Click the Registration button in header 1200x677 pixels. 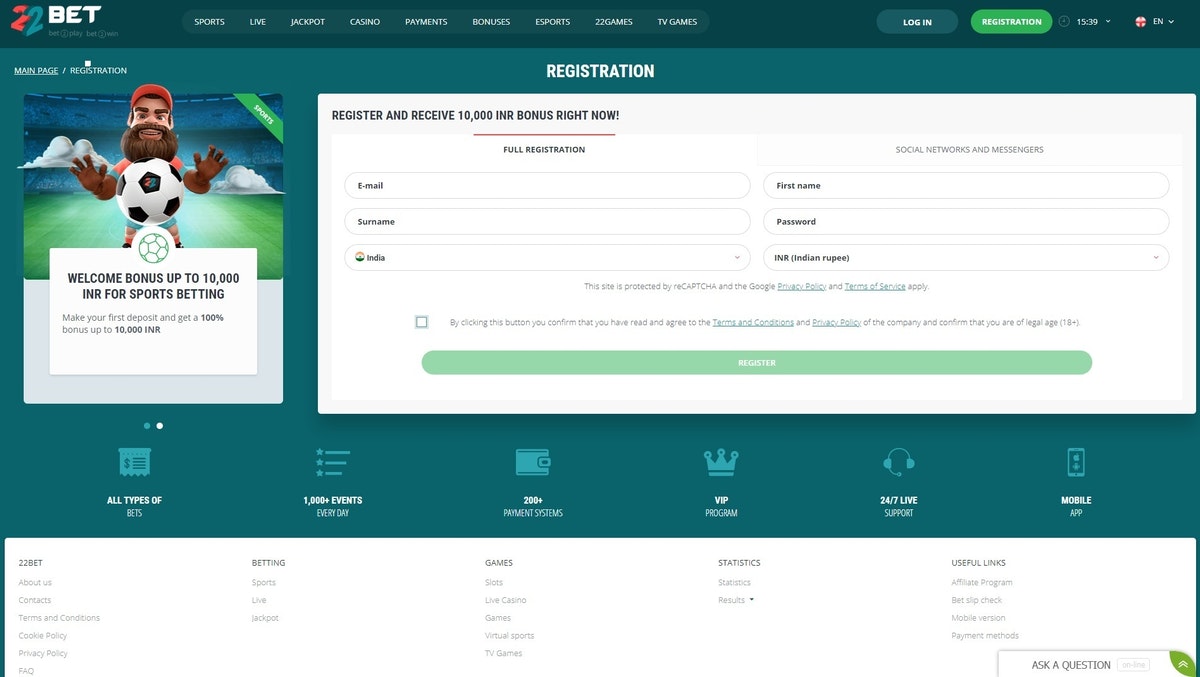tap(1012, 22)
